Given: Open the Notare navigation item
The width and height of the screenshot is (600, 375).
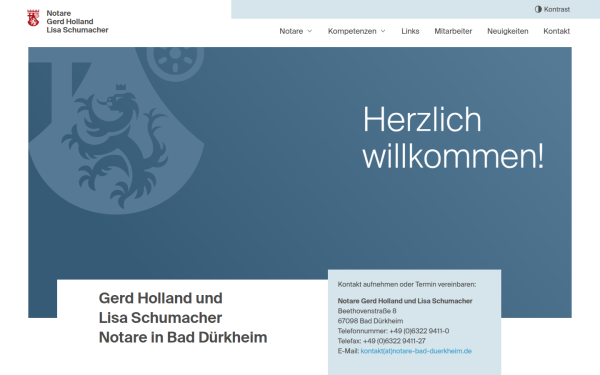Looking at the screenshot, I should (291, 31).
